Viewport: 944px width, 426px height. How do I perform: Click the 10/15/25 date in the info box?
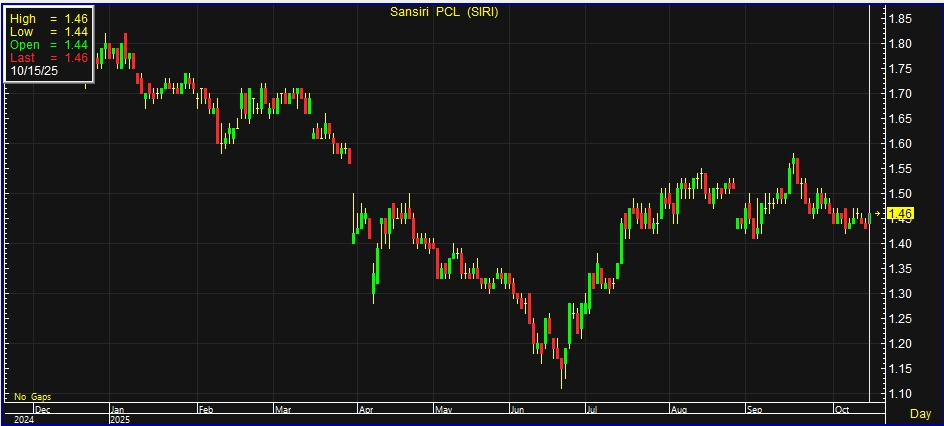tap(33, 71)
